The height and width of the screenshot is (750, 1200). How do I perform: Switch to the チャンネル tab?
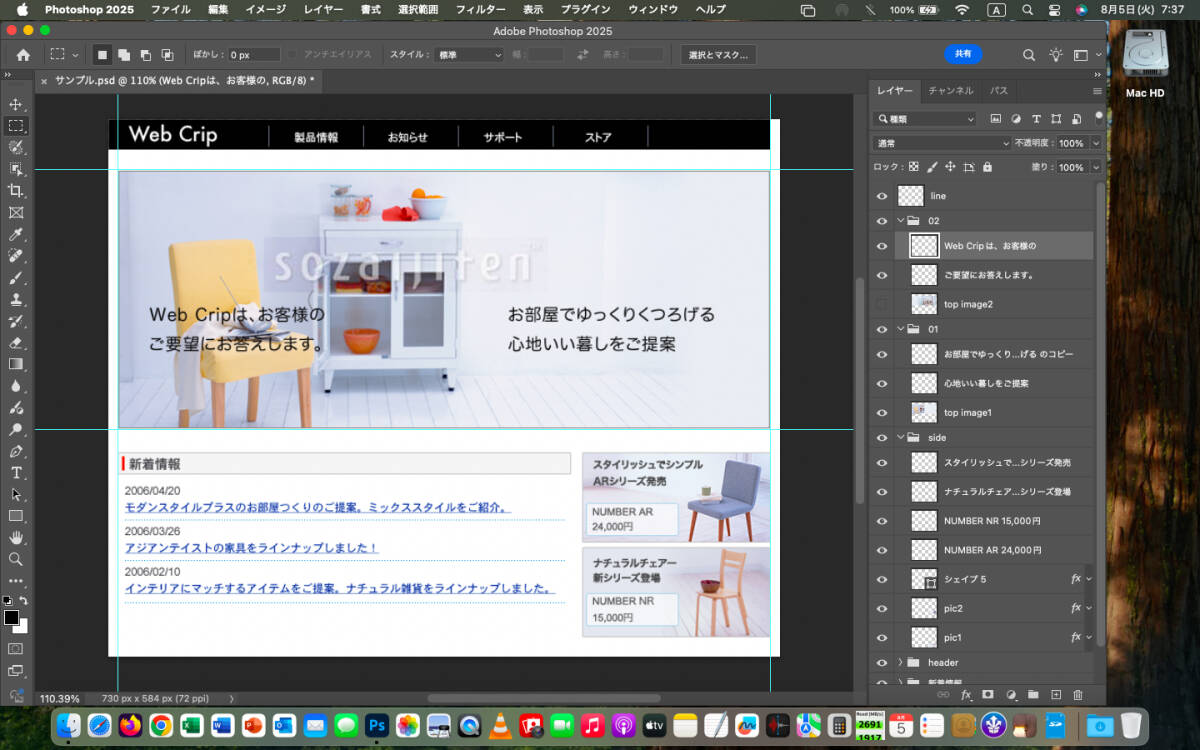click(950, 90)
